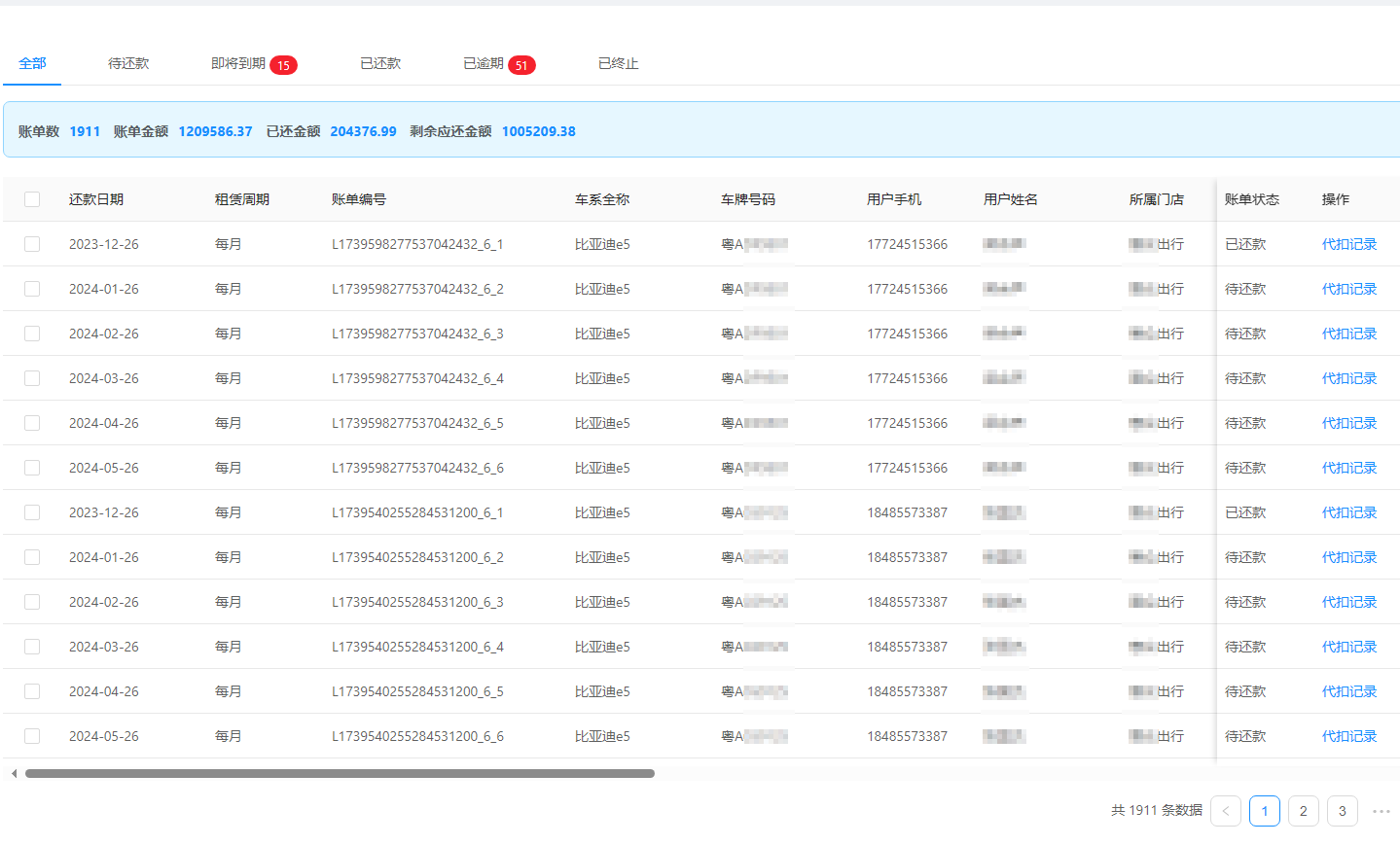Open the 已终止 tab
The height and width of the screenshot is (845, 1400).
tap(618, 63)
